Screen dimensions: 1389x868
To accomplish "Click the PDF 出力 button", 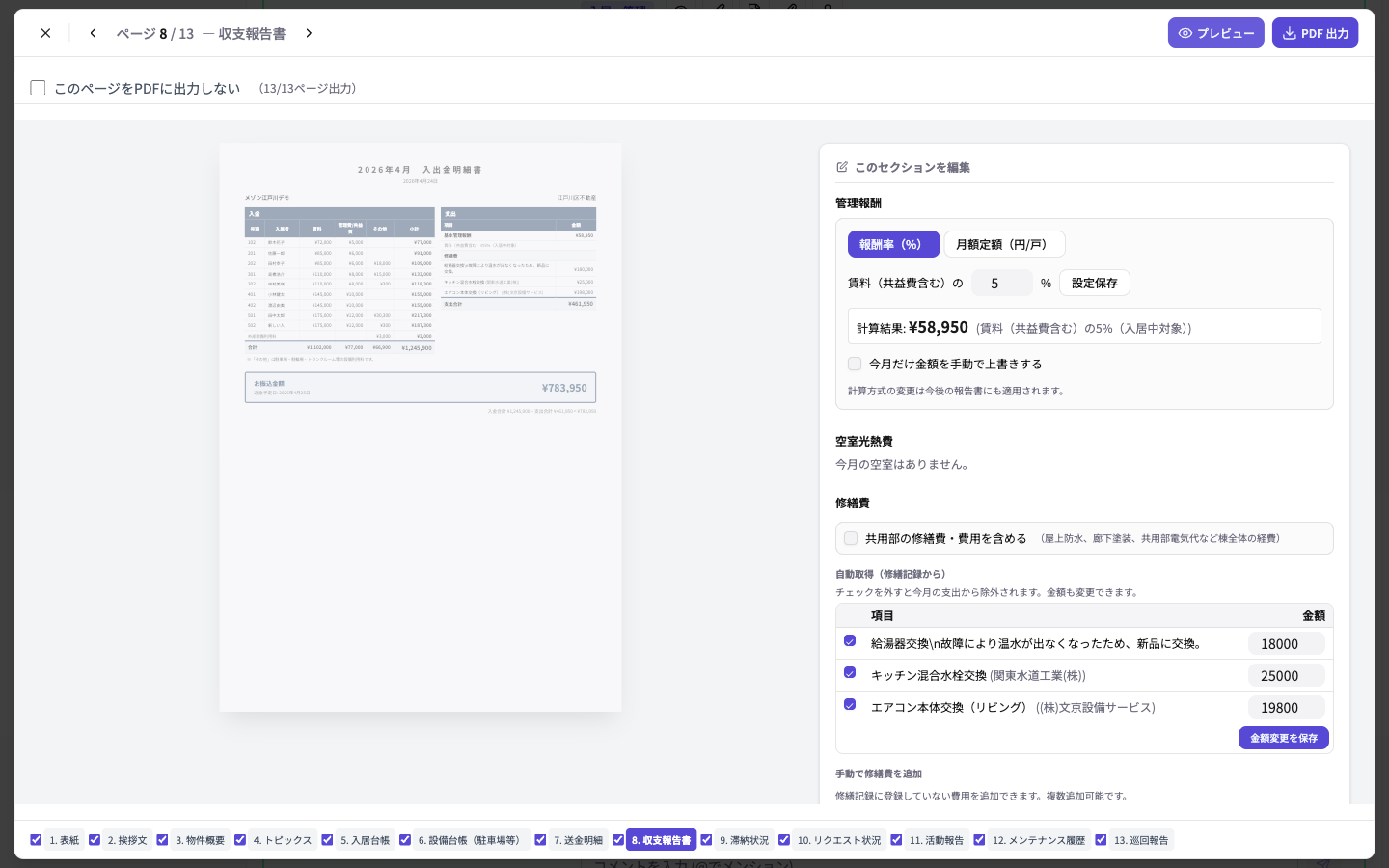I will point(1315,33).
